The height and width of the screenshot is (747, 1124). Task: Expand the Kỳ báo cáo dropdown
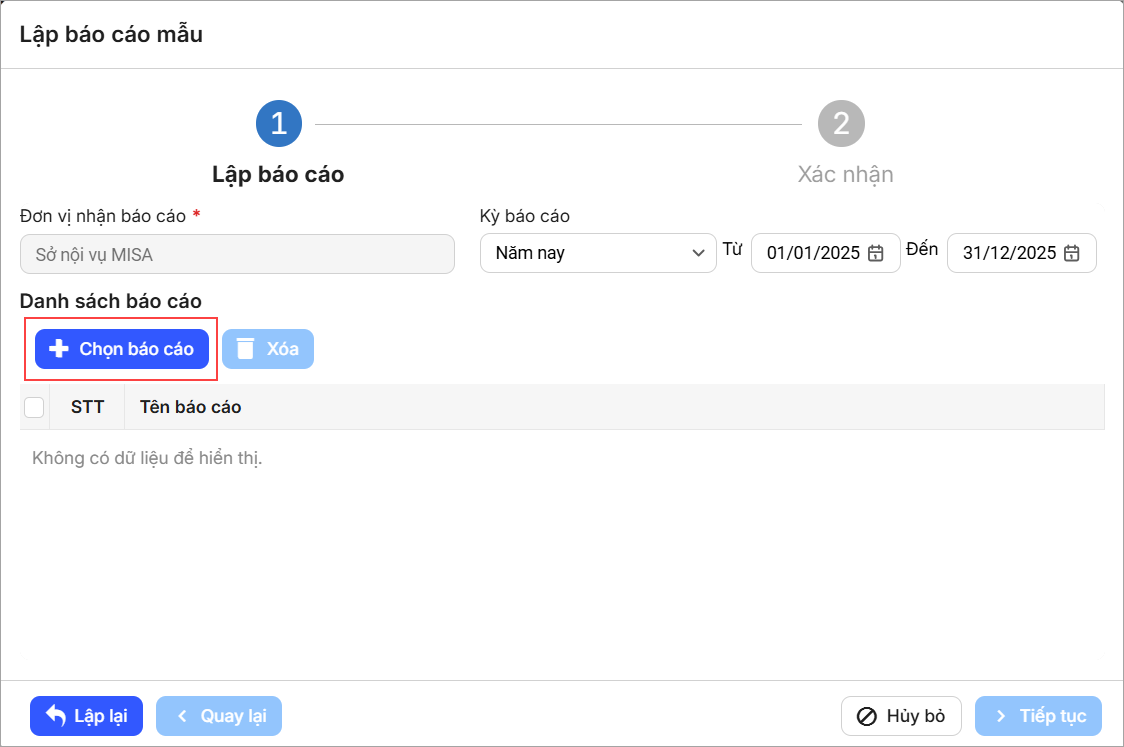coord(598,253)
